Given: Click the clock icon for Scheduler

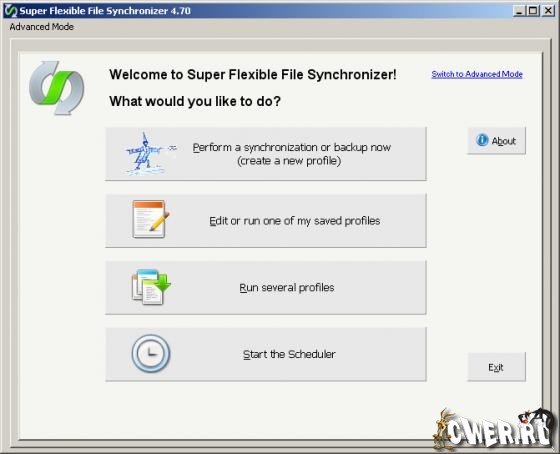Looking at the screenshot, I should [x=151, y=353].
